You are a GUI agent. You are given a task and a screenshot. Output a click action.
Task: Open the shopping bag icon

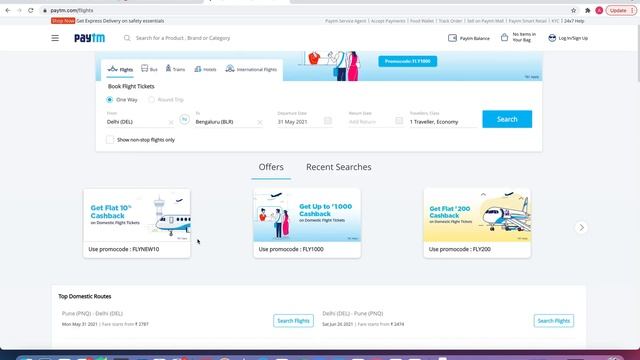click(504, 38)
